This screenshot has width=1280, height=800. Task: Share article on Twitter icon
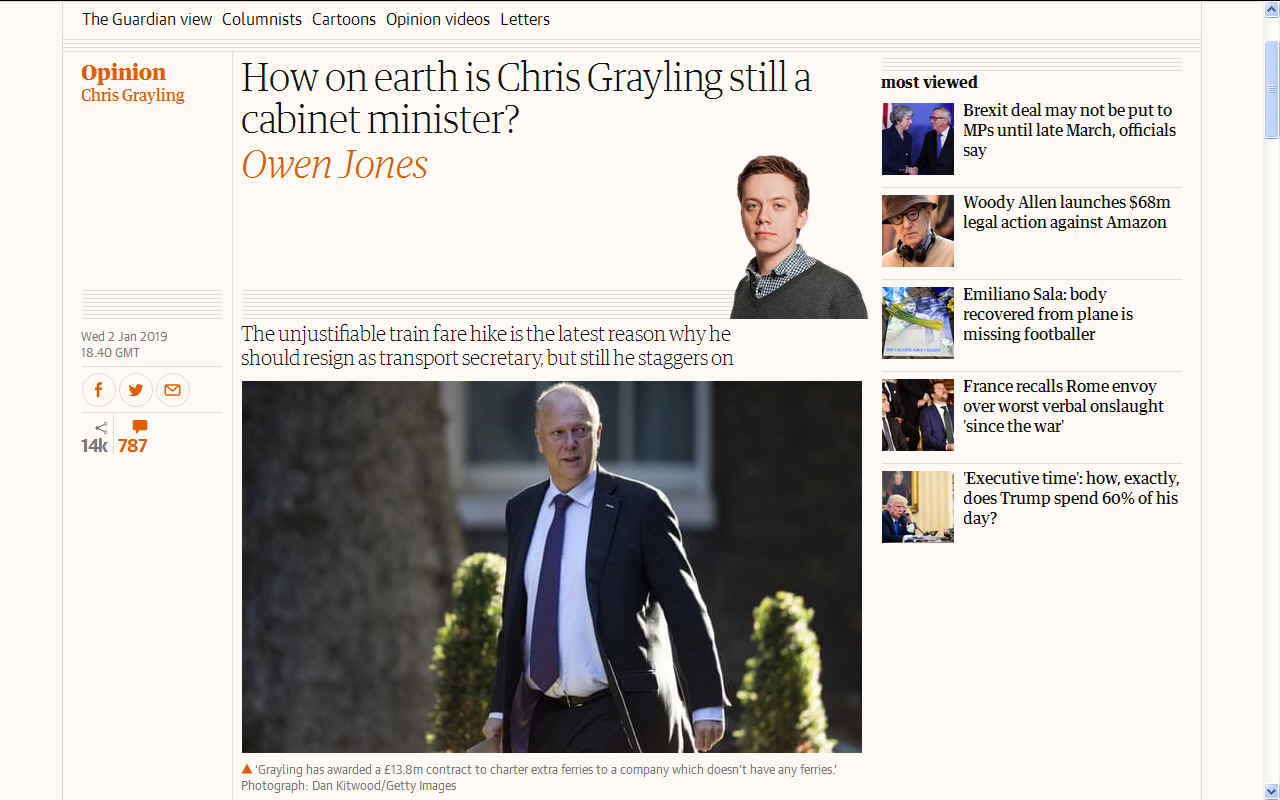[136, 390]
